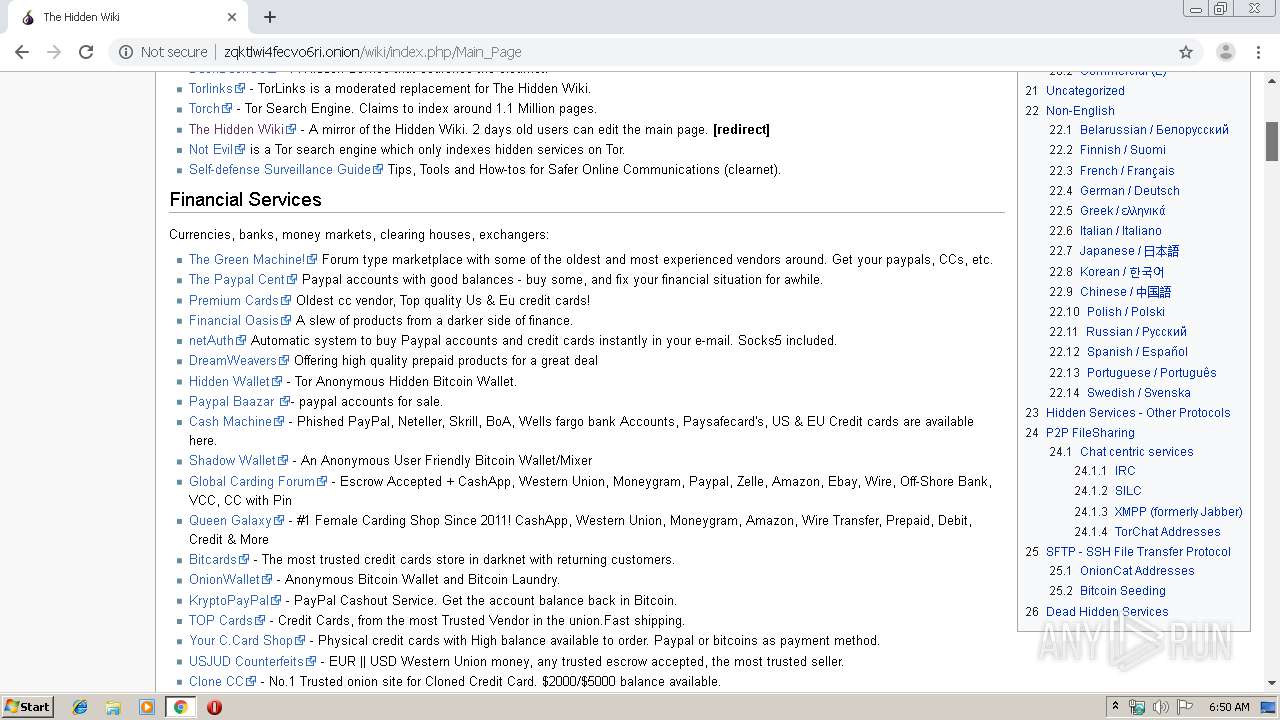This screenshot has height=720, width=1280.
Task: Switch to The Hidden Wiki tab
Action: (128, 17)
